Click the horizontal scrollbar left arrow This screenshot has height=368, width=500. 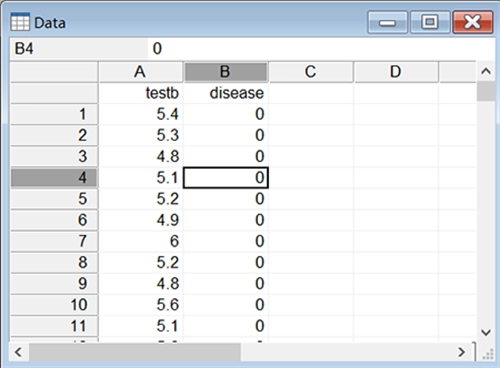[19, 352]
